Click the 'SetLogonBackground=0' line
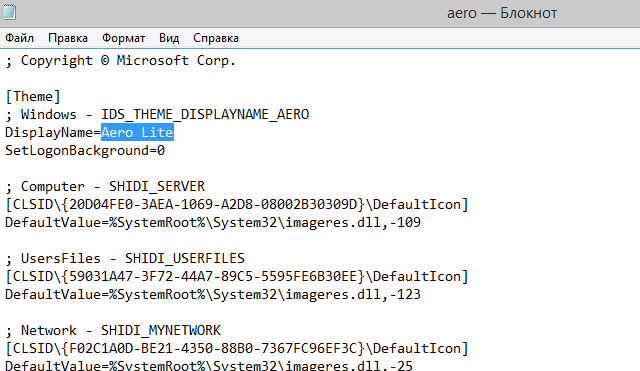Image resolution: width=640 pixels, height=371 pixels. pyautogui.click(x=85, y=151)
